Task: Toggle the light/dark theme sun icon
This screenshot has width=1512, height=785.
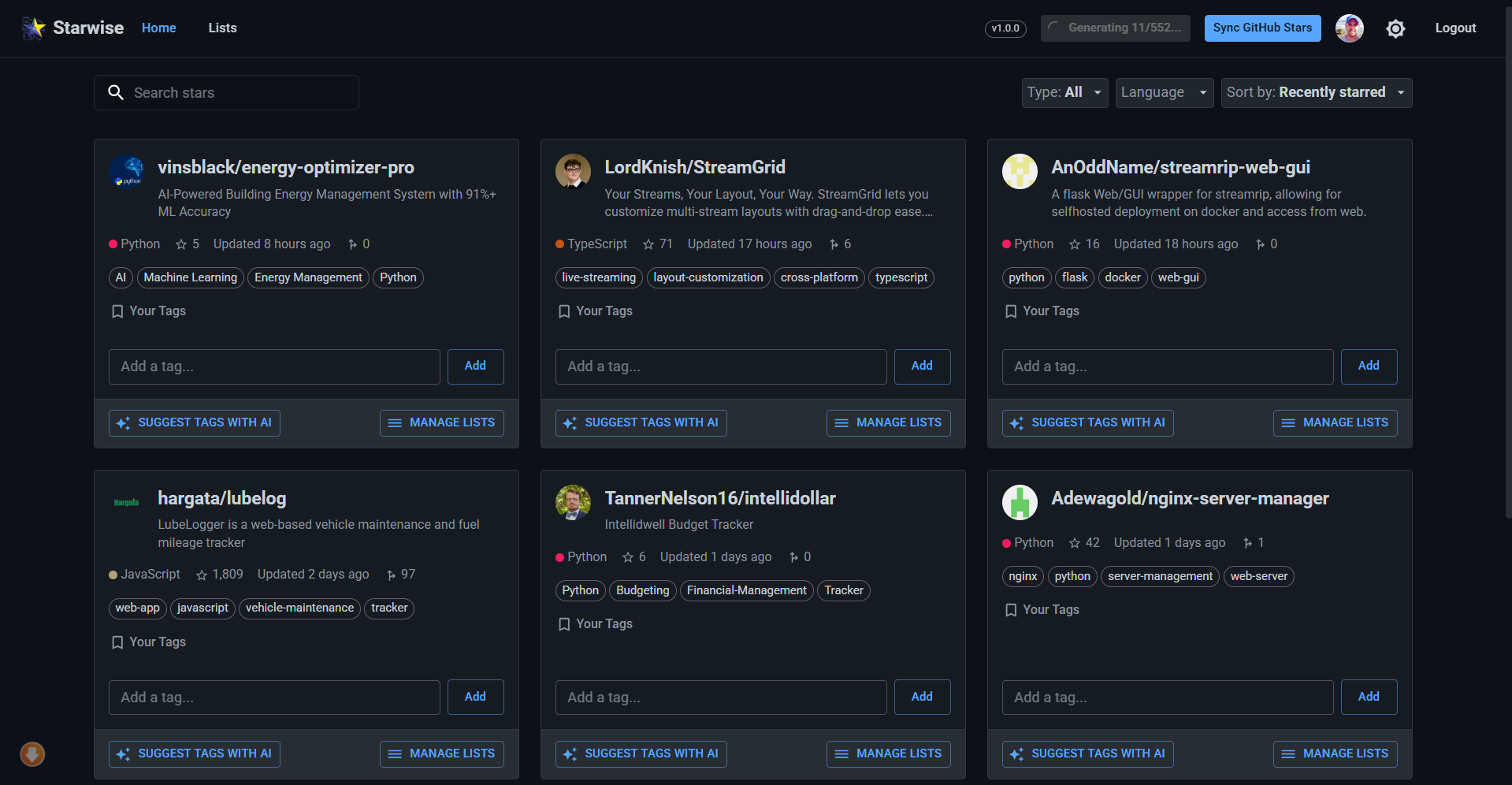Action: 1395,28
